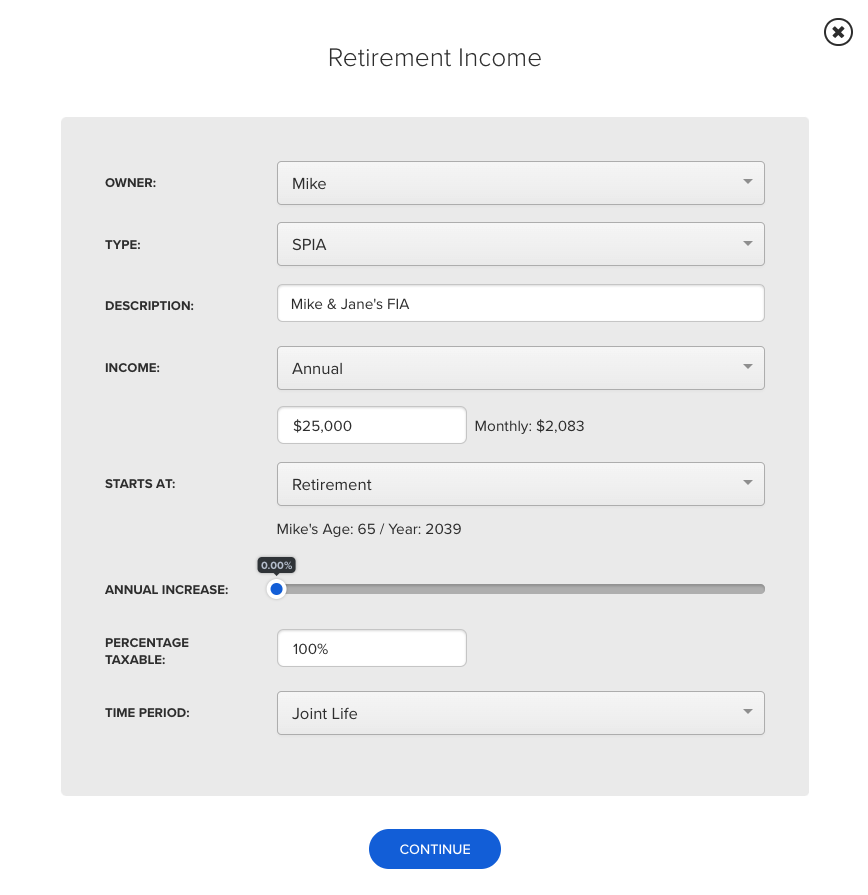Image resolution: width=868 pixels, height=895 pixels.
Task: Click the Retirement Income heading
Action: [434, 58]
